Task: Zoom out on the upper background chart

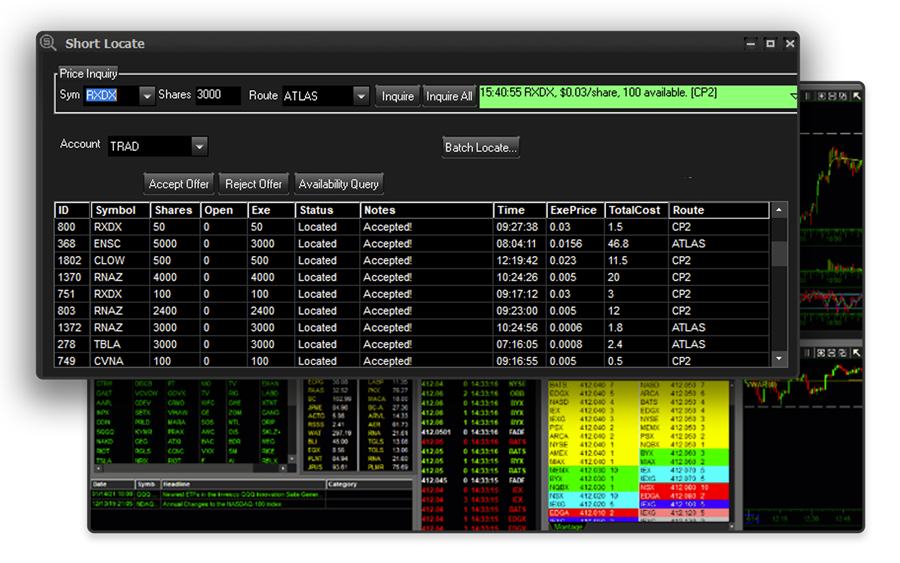Action: 832,96
